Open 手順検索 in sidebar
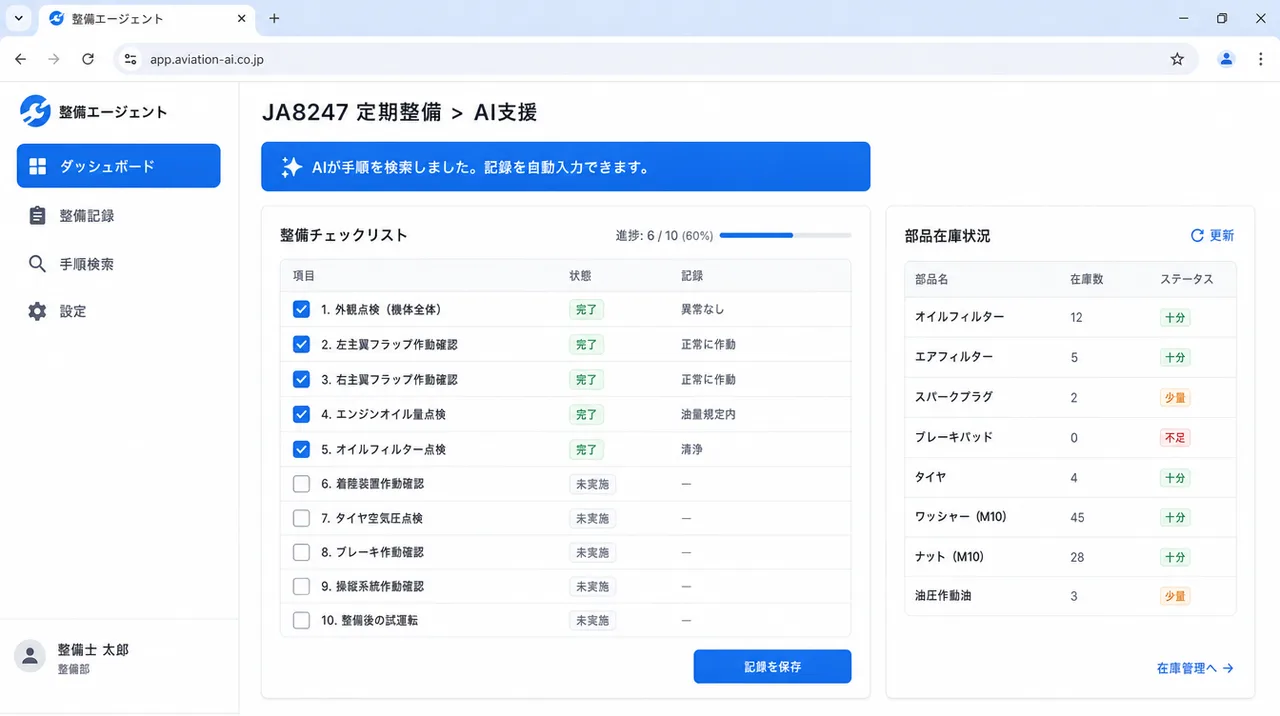The image size is (1280, 716). [x=119, y=264]
